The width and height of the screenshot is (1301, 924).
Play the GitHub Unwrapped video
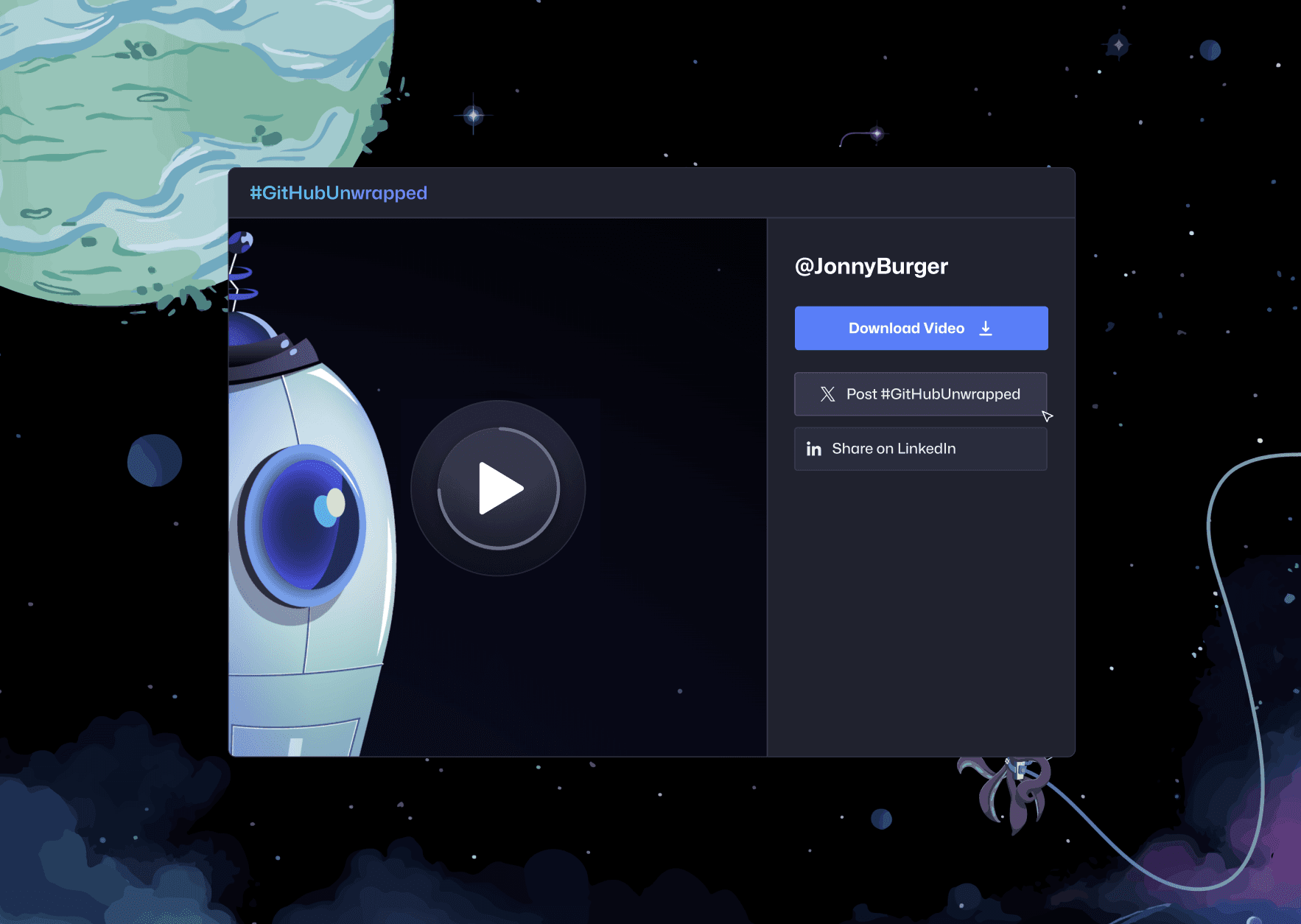point(498,488)
